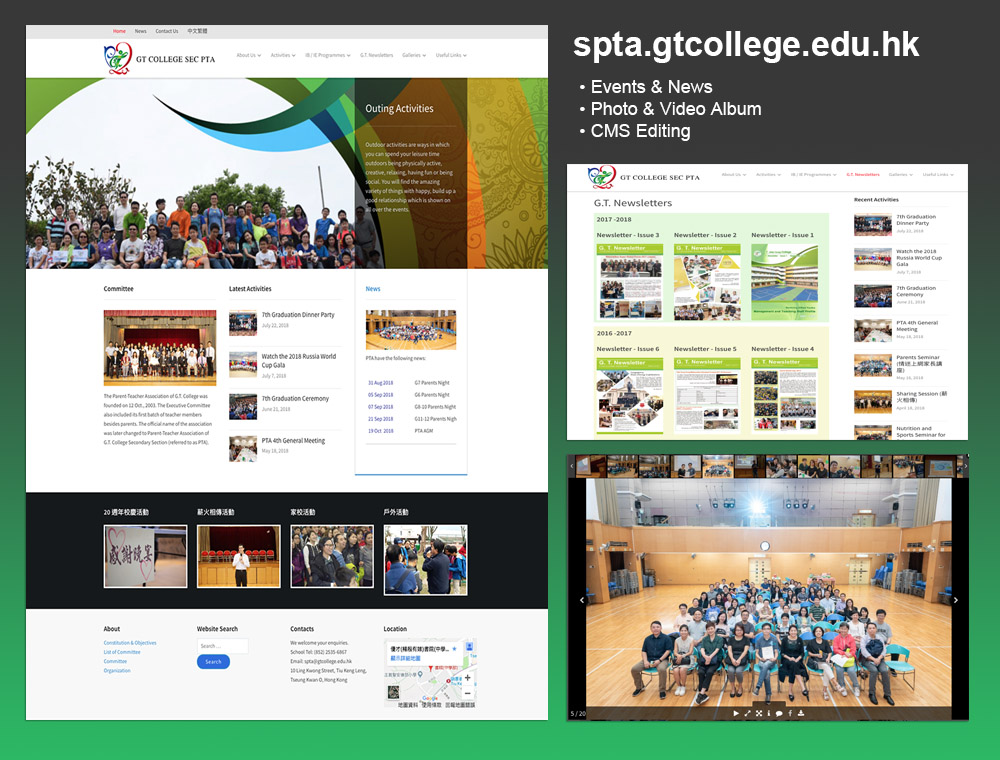Click 顯示詳細地圖 link on the map

click(x=405, y=657)
